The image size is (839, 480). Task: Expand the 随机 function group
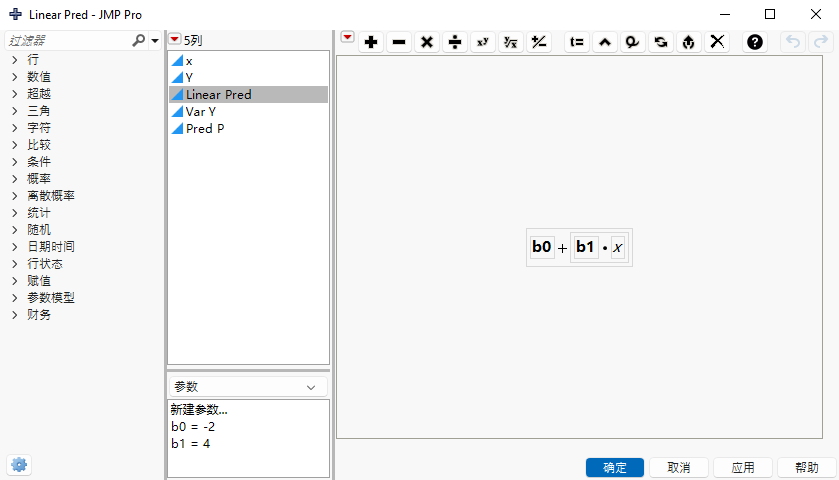click(x=15, y=230)
